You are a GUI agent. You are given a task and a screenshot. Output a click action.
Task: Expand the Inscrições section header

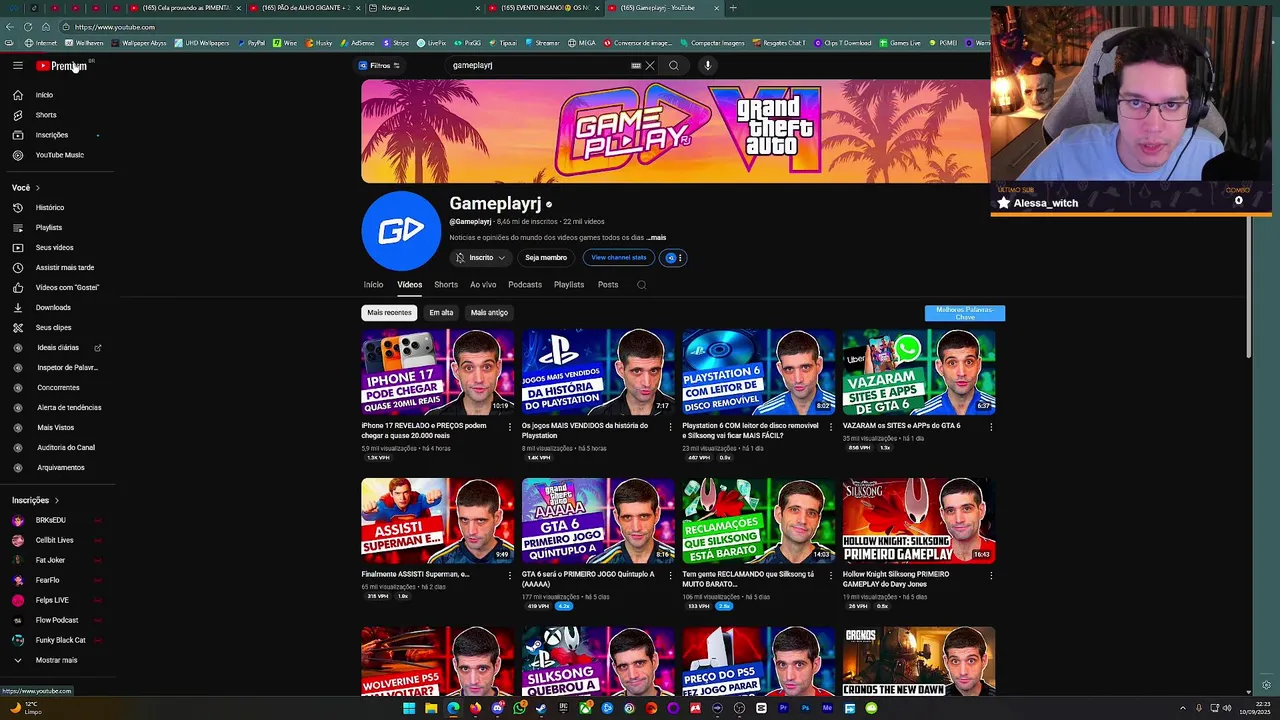[x=36, y=500]
